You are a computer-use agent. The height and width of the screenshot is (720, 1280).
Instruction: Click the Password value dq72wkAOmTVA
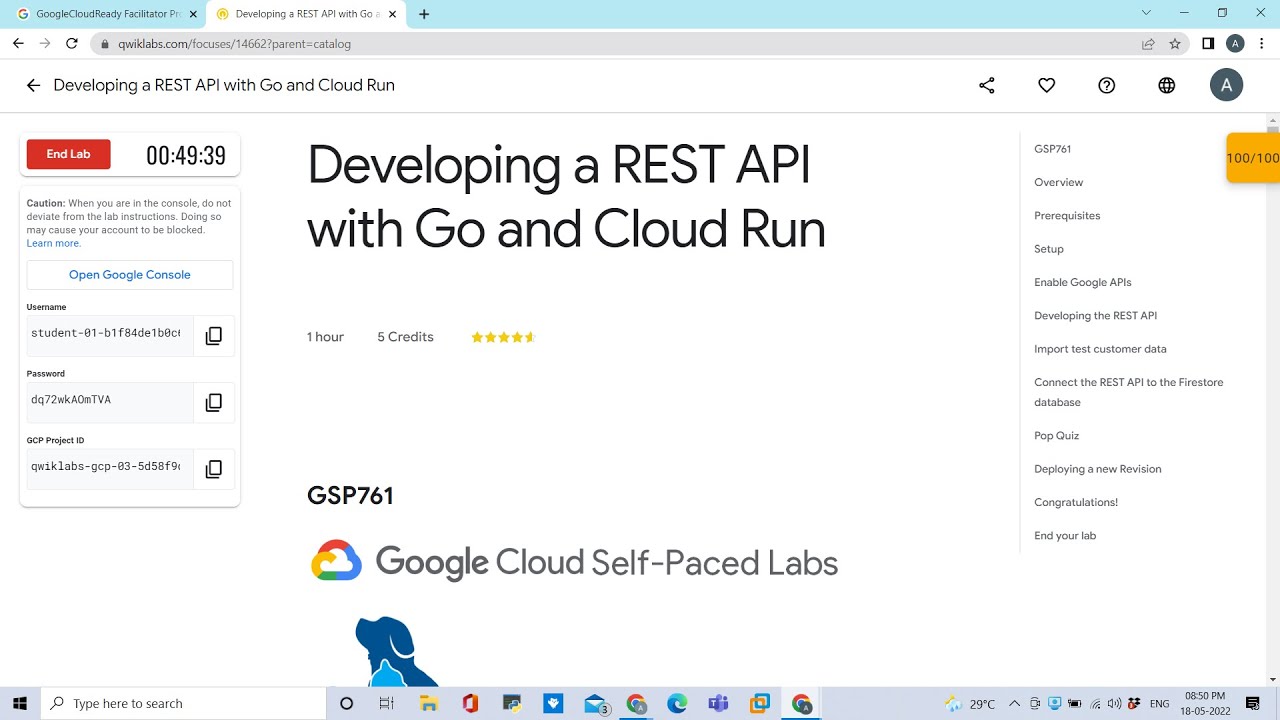[71, 400]
